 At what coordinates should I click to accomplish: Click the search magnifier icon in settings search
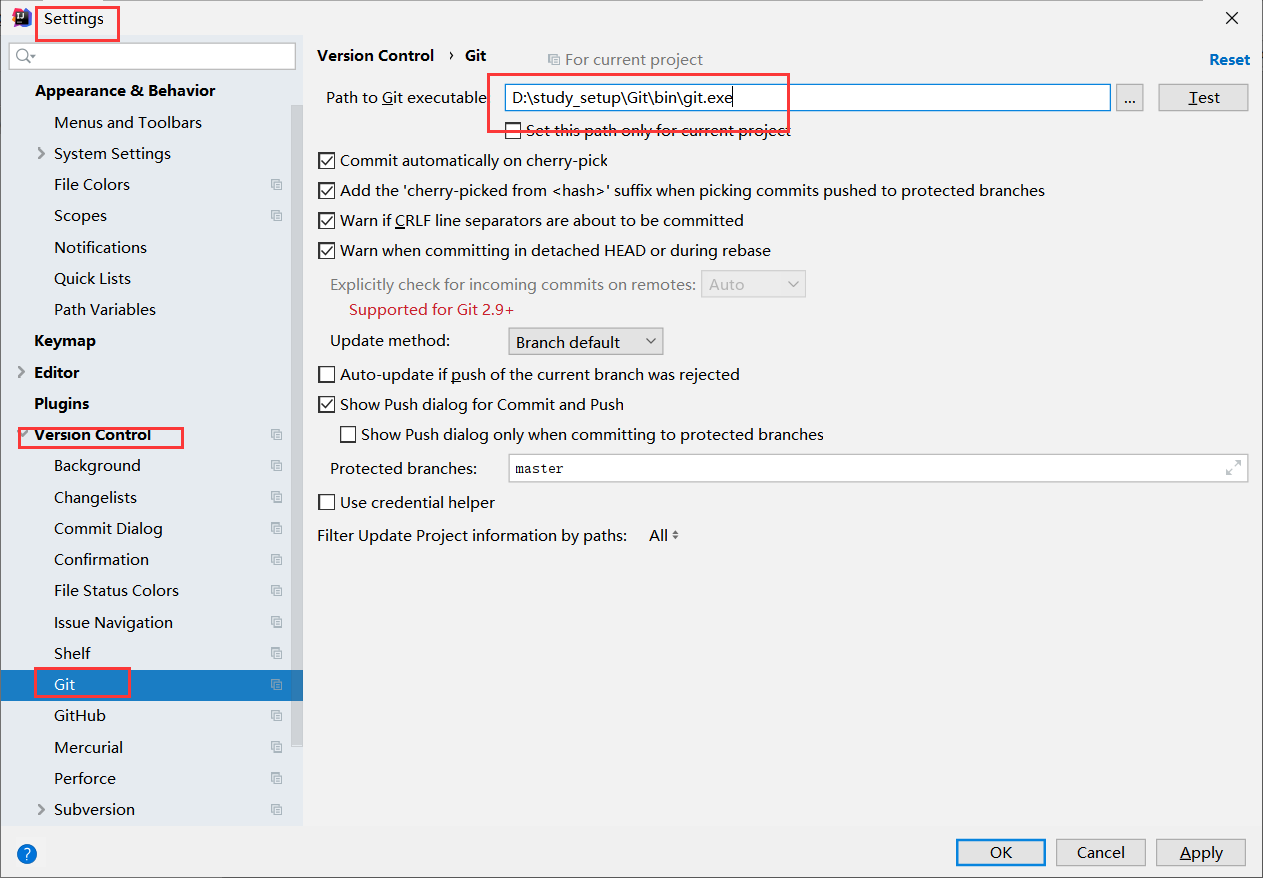[x=21, y=56]
